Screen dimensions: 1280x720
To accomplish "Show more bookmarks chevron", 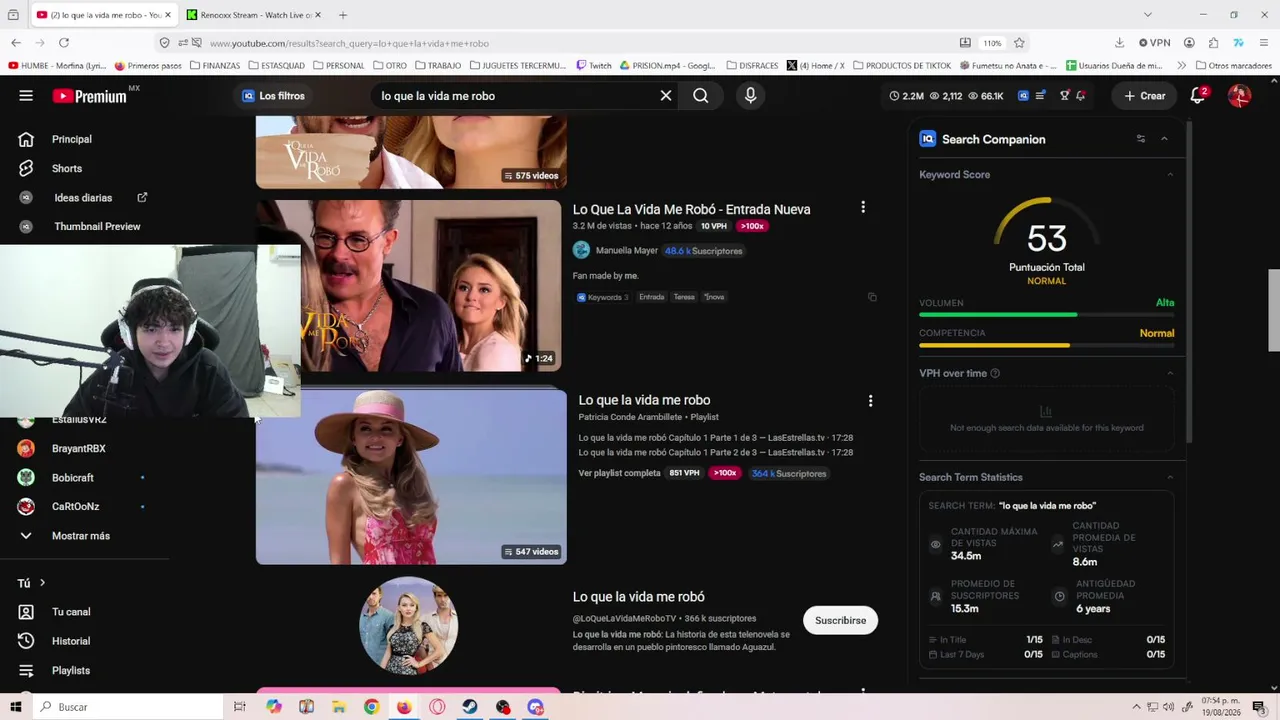I will [1181, 66].
